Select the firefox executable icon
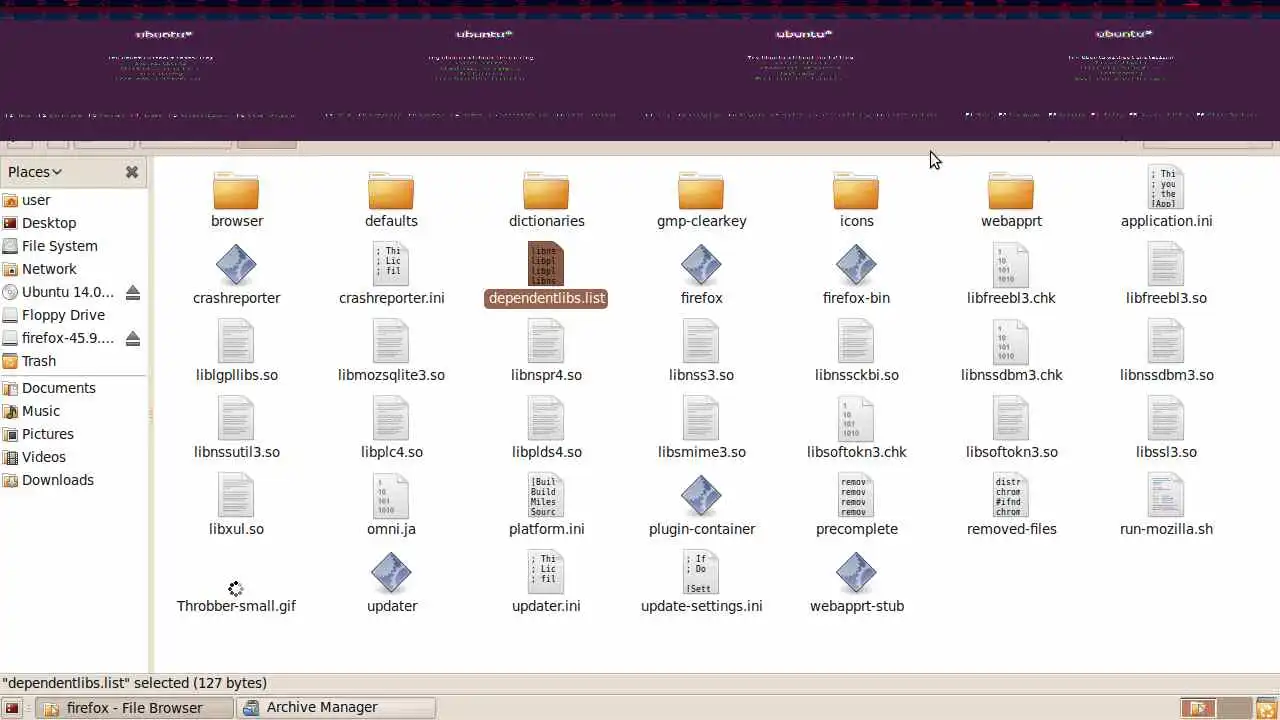 tap(701, 265)
